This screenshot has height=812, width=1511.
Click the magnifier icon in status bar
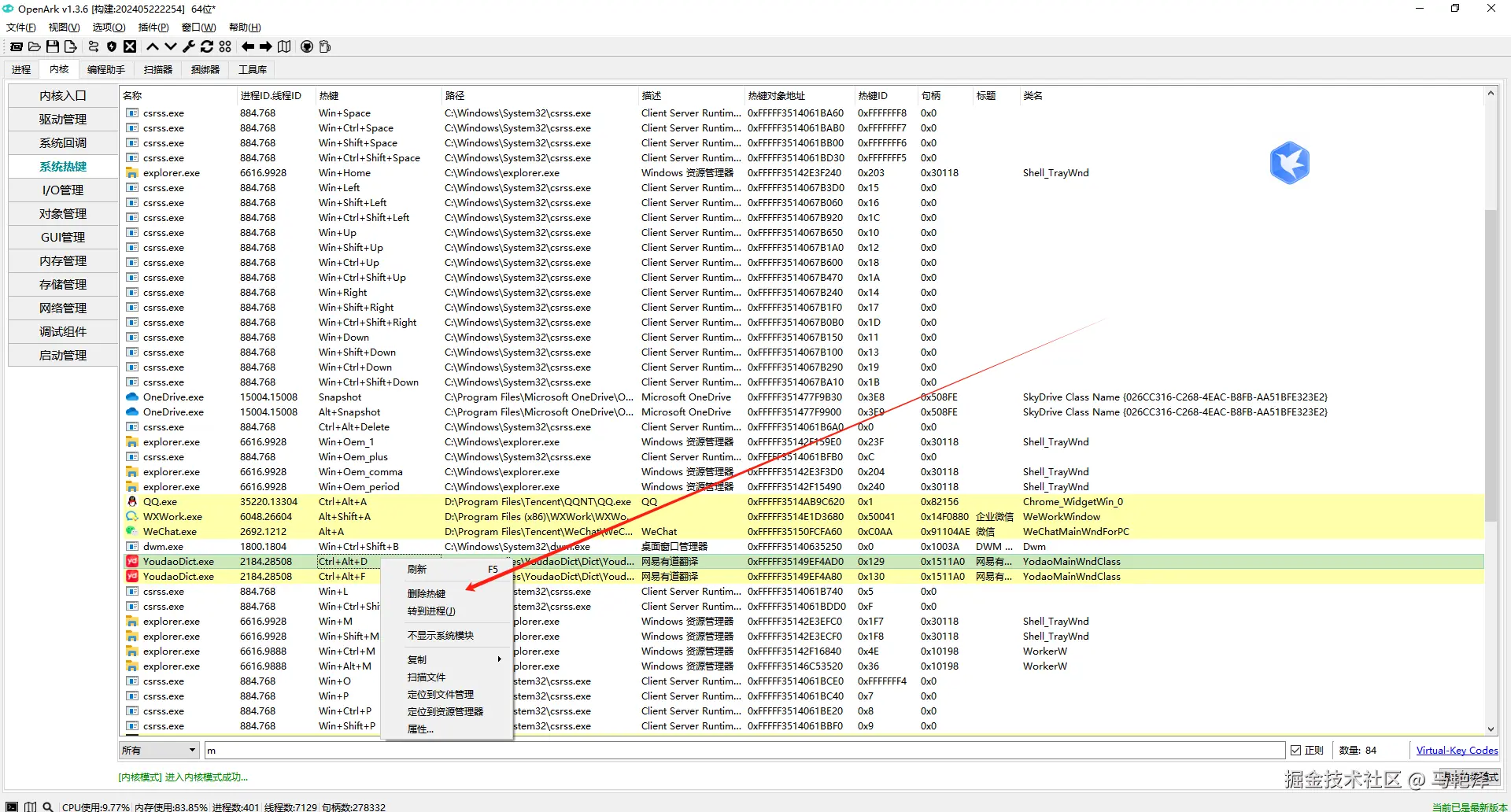point(48,806)
